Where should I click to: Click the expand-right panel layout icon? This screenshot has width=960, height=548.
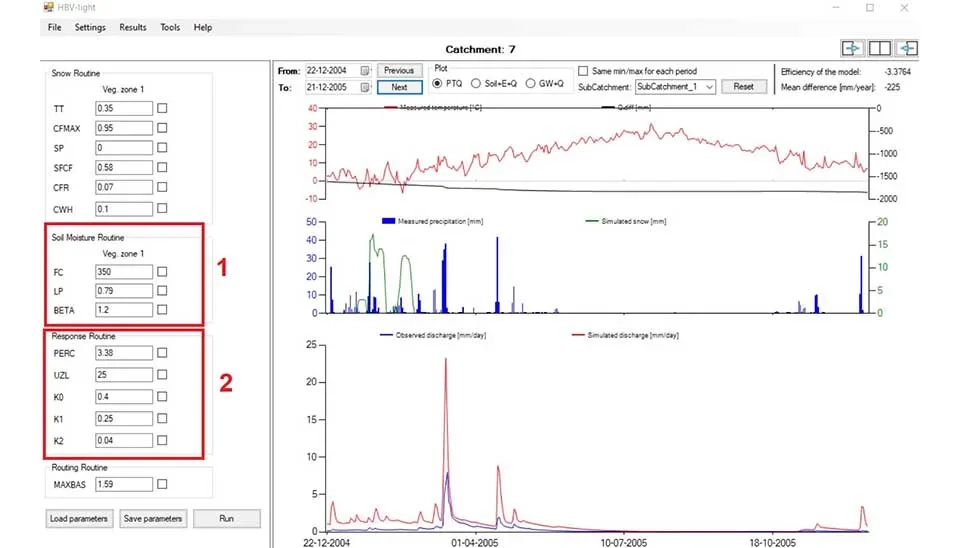[x=852, y=48]
